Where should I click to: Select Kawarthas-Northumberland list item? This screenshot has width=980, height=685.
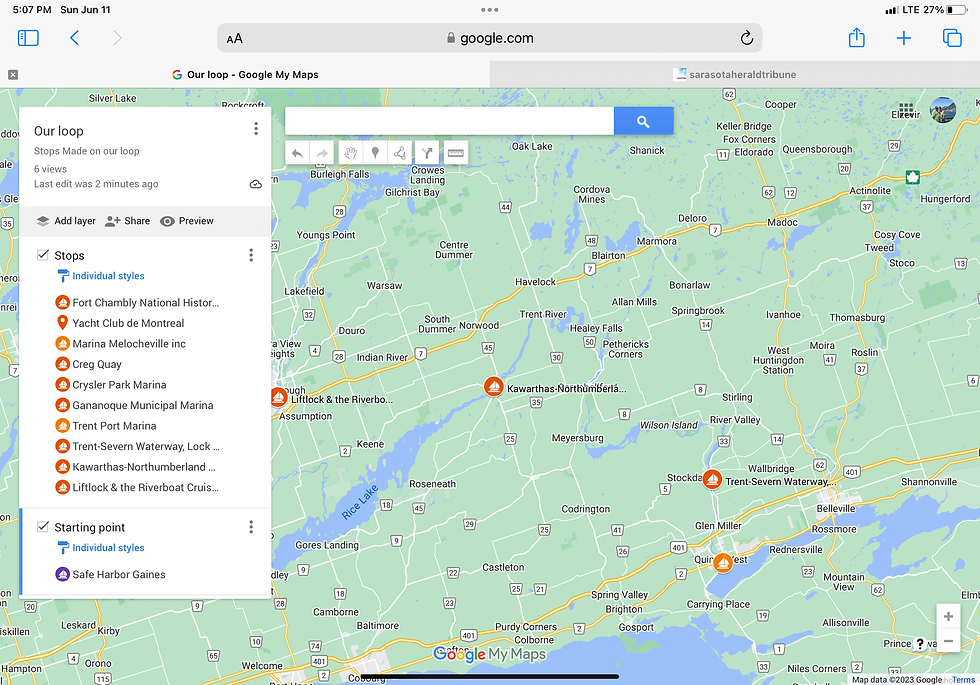(x=145, y=467)
